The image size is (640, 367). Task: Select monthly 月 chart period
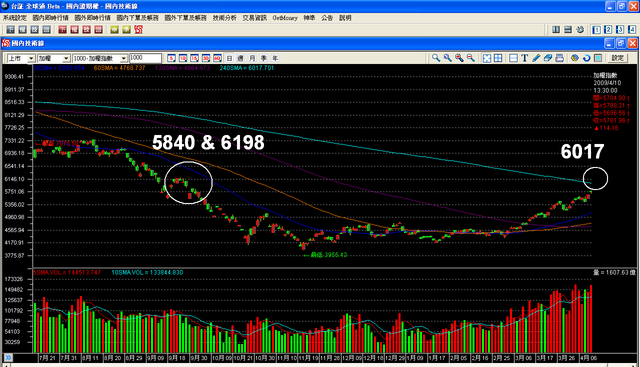point(252,58)
